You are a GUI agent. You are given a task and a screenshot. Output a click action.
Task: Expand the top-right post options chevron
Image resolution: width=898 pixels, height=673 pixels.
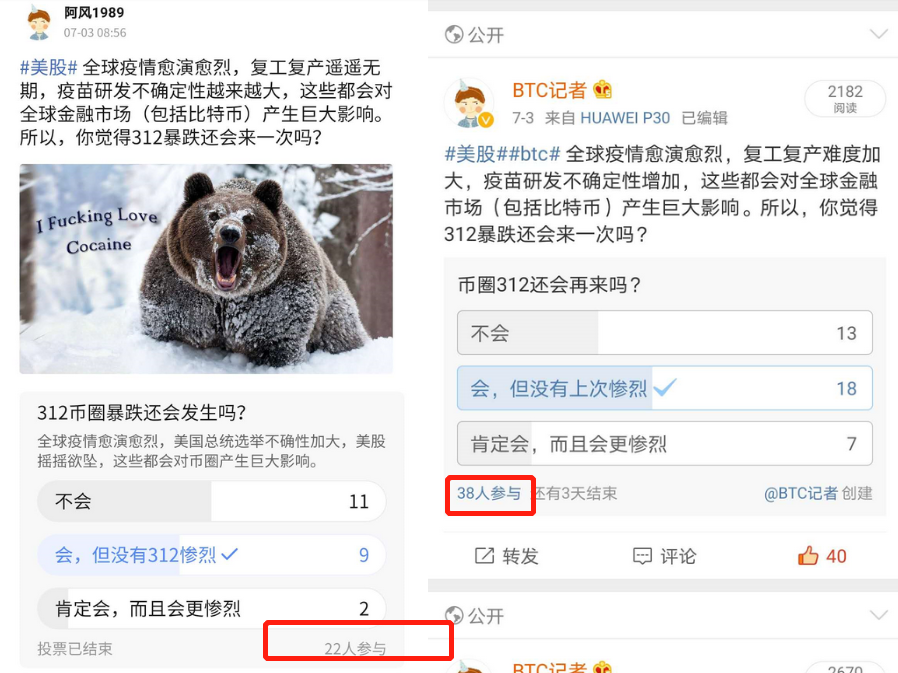click(x=878, y=34)
